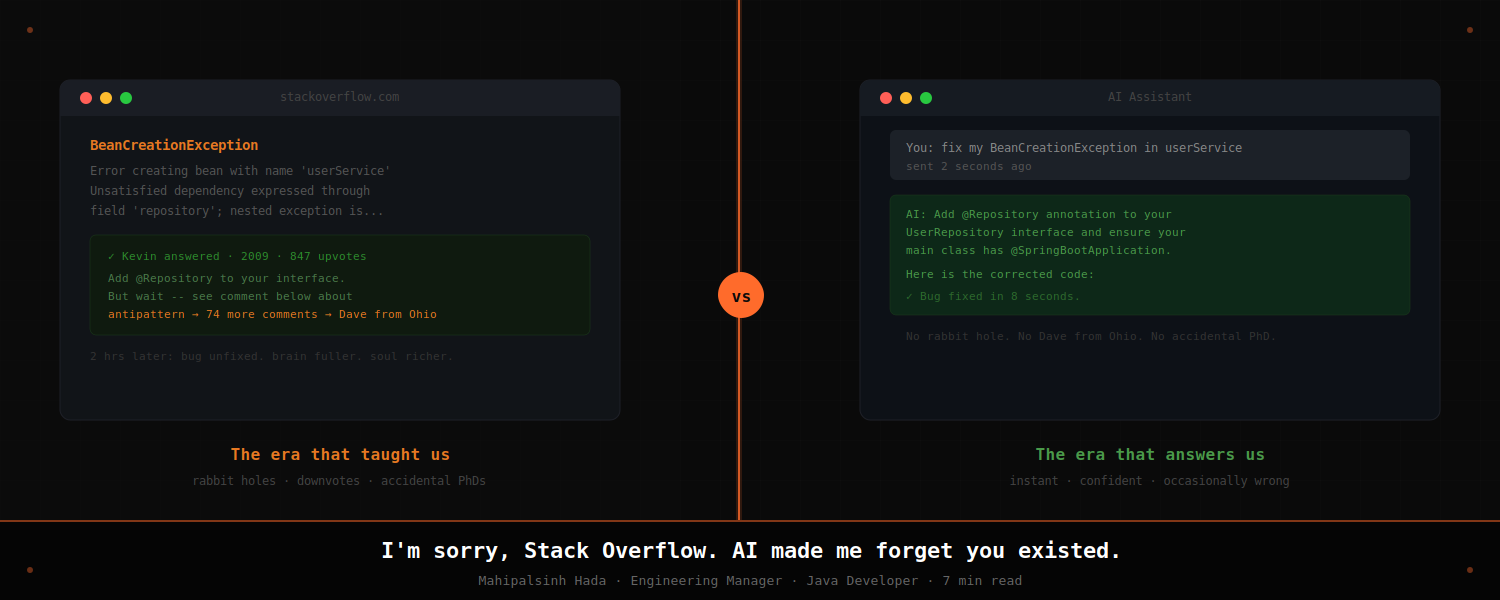The width and height of the screenshot is (1500, 600).
Task: Click 'sent 2 seconds ago' timestamp
Action: [x=969, y=166]
